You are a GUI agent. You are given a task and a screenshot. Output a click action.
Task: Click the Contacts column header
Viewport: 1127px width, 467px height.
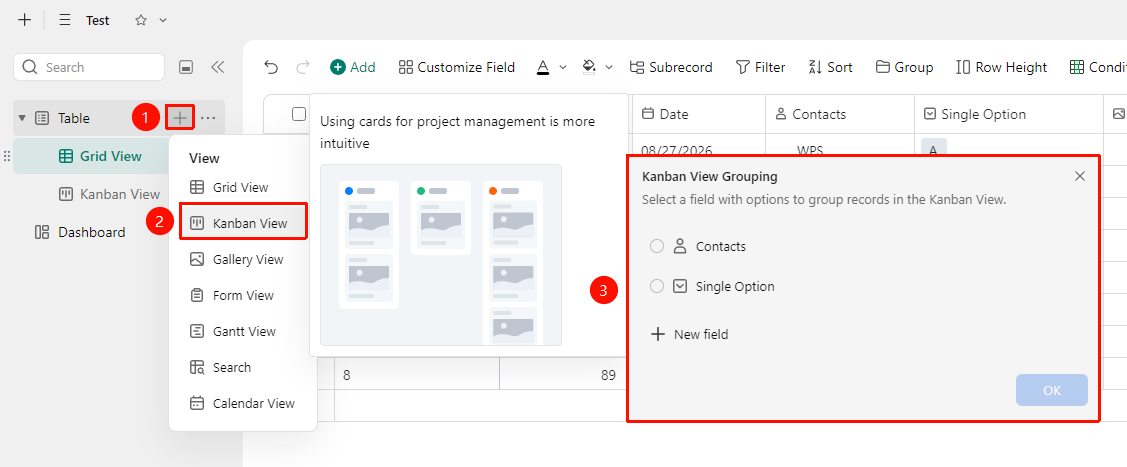point(840,114)
